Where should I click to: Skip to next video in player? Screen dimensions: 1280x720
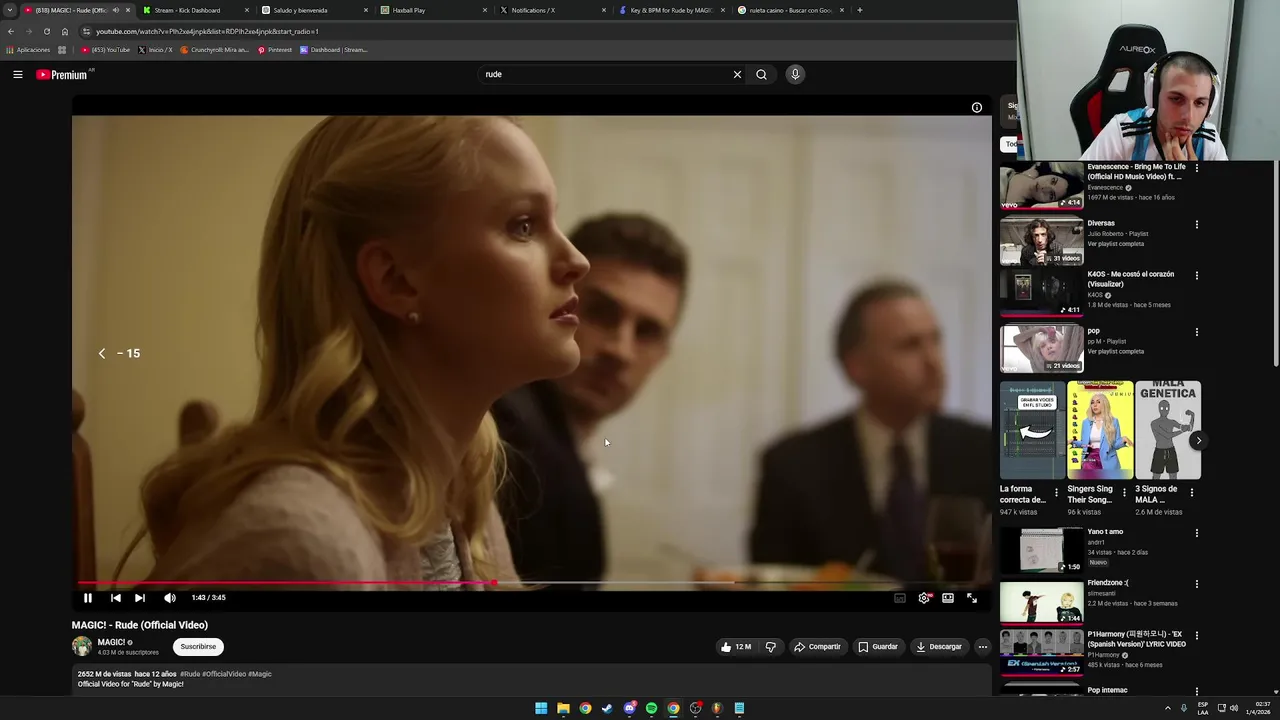coord(140,598)
